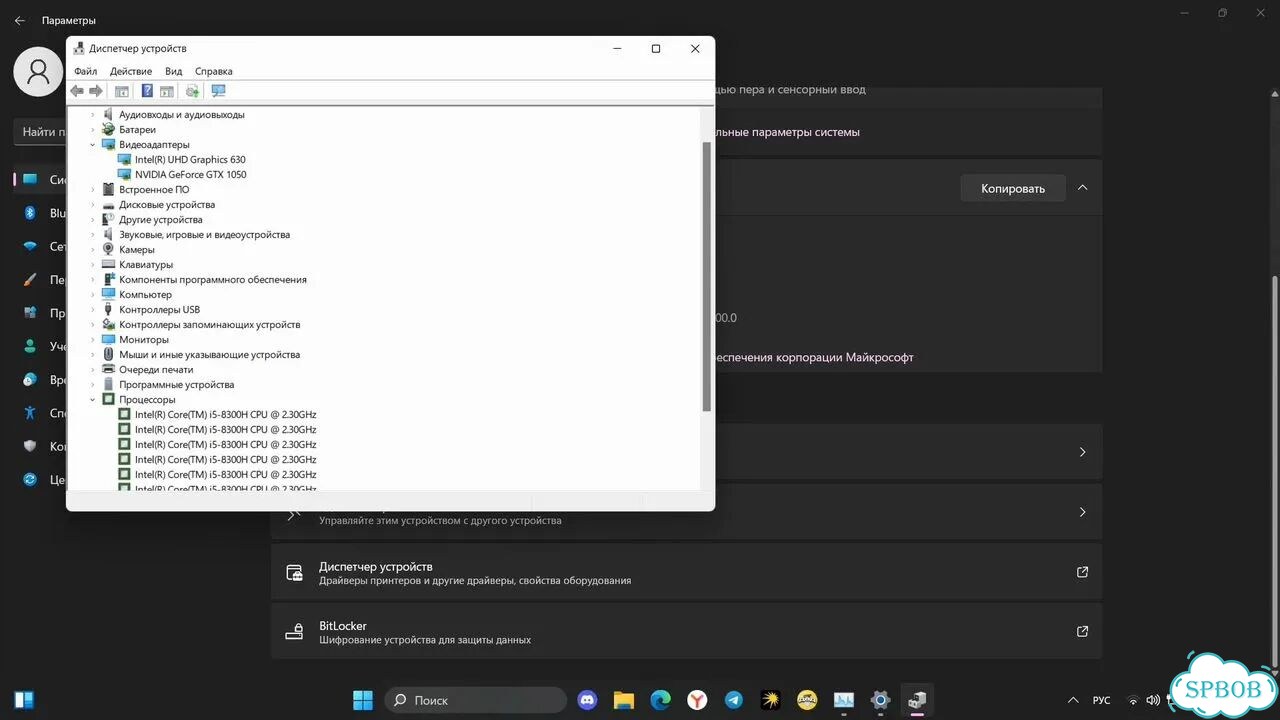Screen dimensions: 1280x720
Task: Expand Аудиовходы и аудиовыходы node
Action: coord(93,114)
